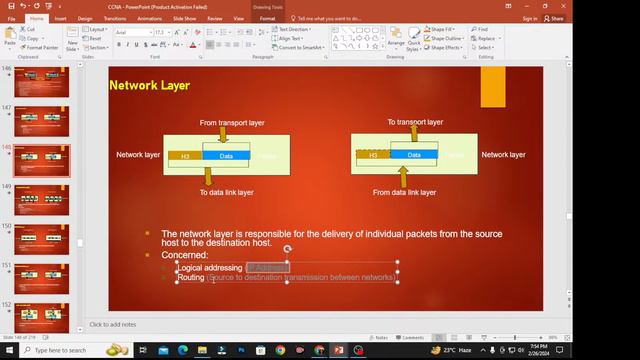Viewport: 640px width, 360px height.
Task: Clear all formatting eraser icon
Action: pyautogui.click(x=198, y=32)
